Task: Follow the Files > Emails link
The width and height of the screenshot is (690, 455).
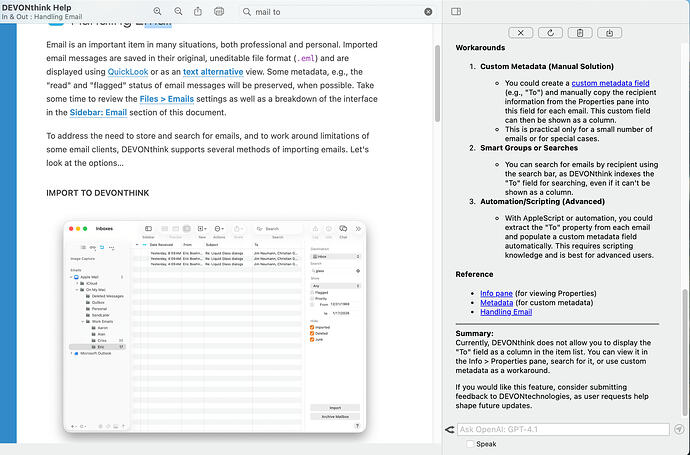Action: [x=167, y=99]
